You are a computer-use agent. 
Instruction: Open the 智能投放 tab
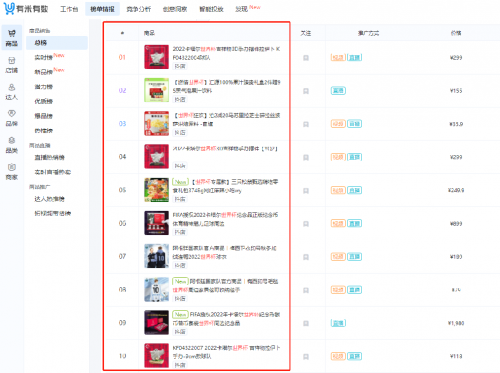tap(211, 9)
